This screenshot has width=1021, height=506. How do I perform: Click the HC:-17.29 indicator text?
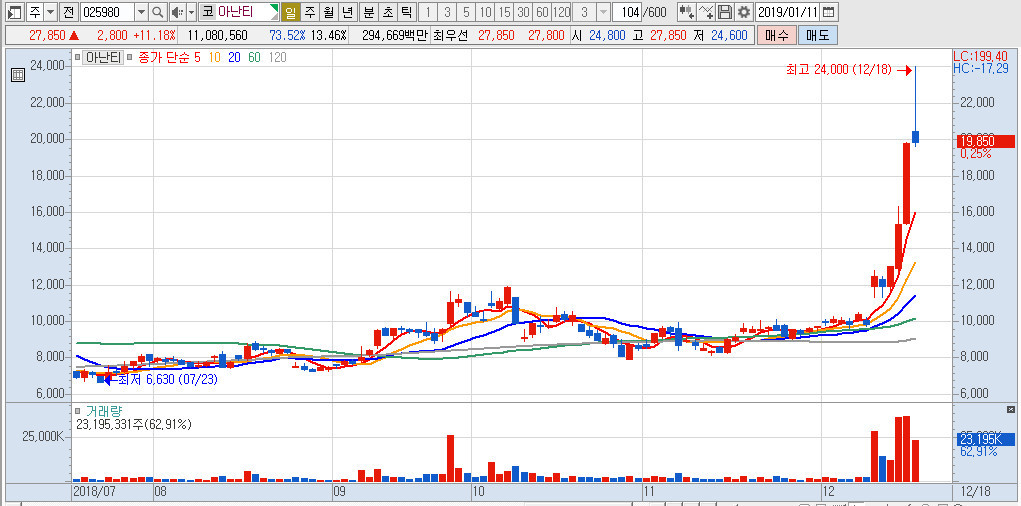click(981, 68)
